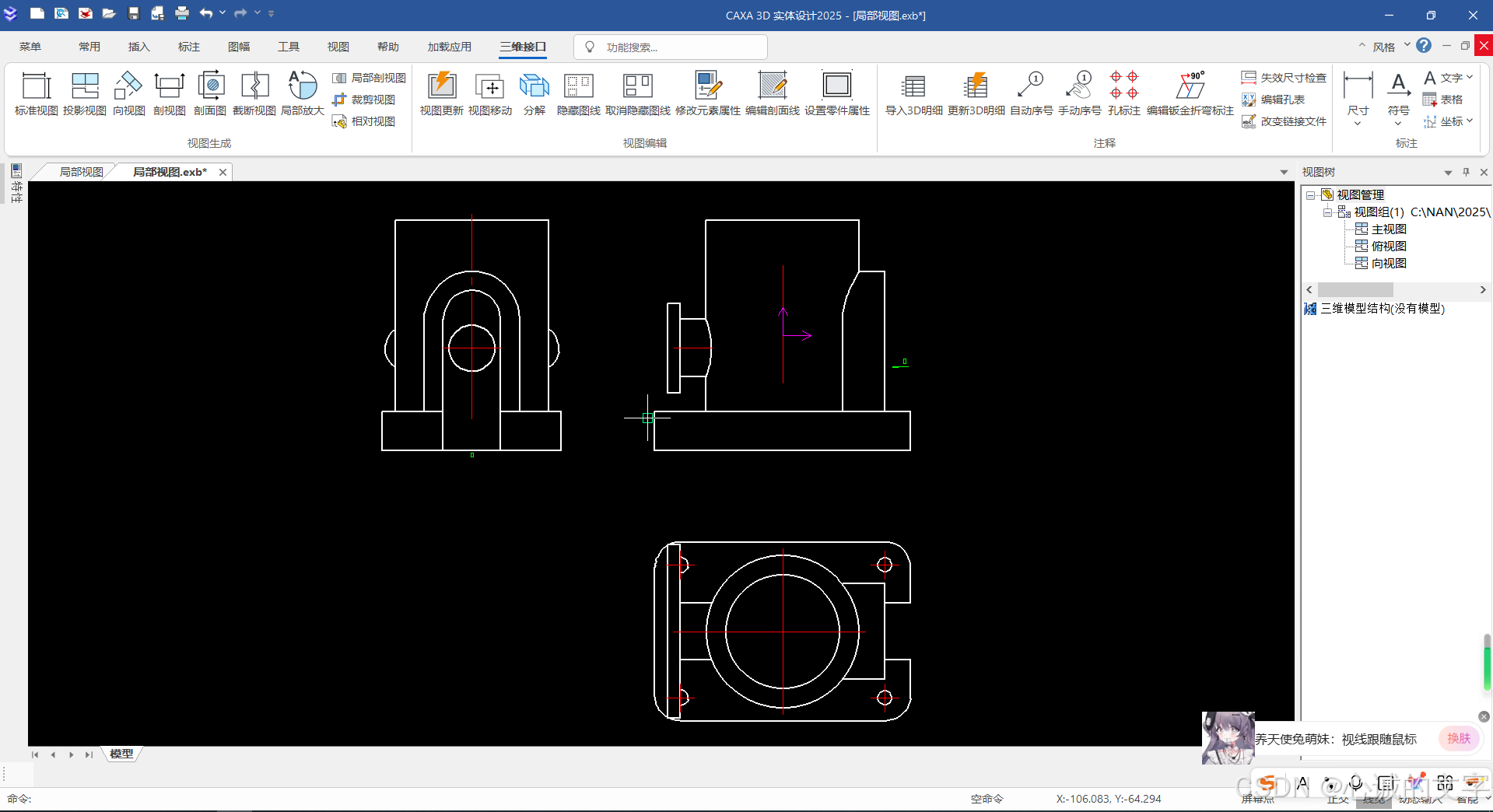Switch to the 加载应用 ribbon tab
Image resolution: width=1493 pixels, height=812 pixels.
449,47
